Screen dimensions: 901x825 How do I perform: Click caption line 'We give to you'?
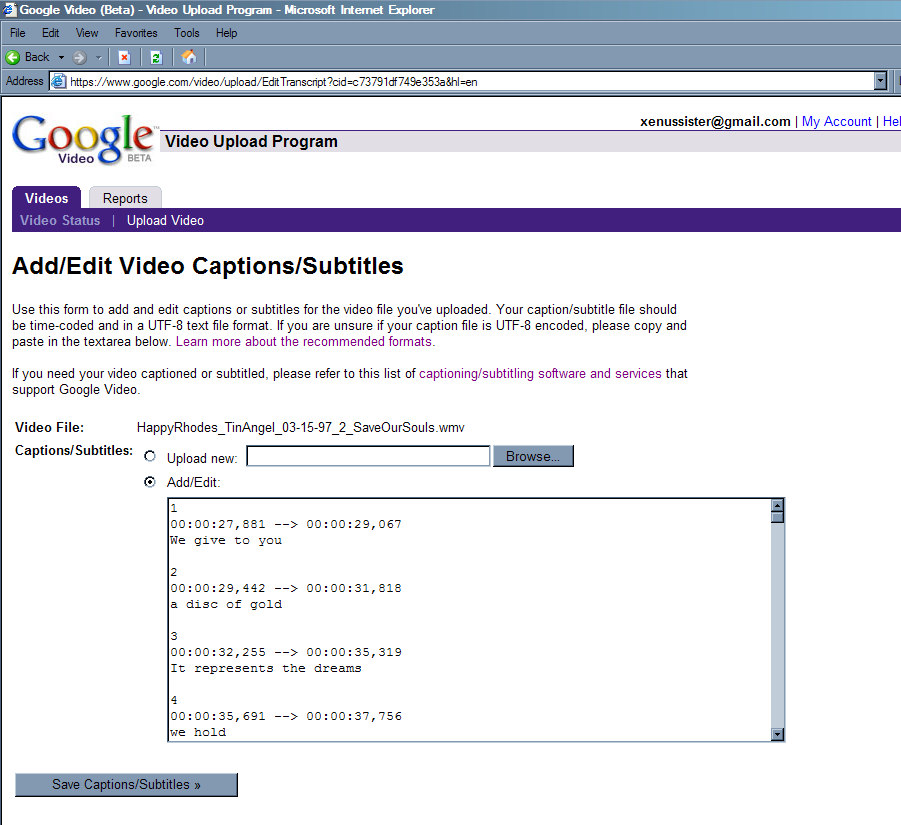click(226, 541)
